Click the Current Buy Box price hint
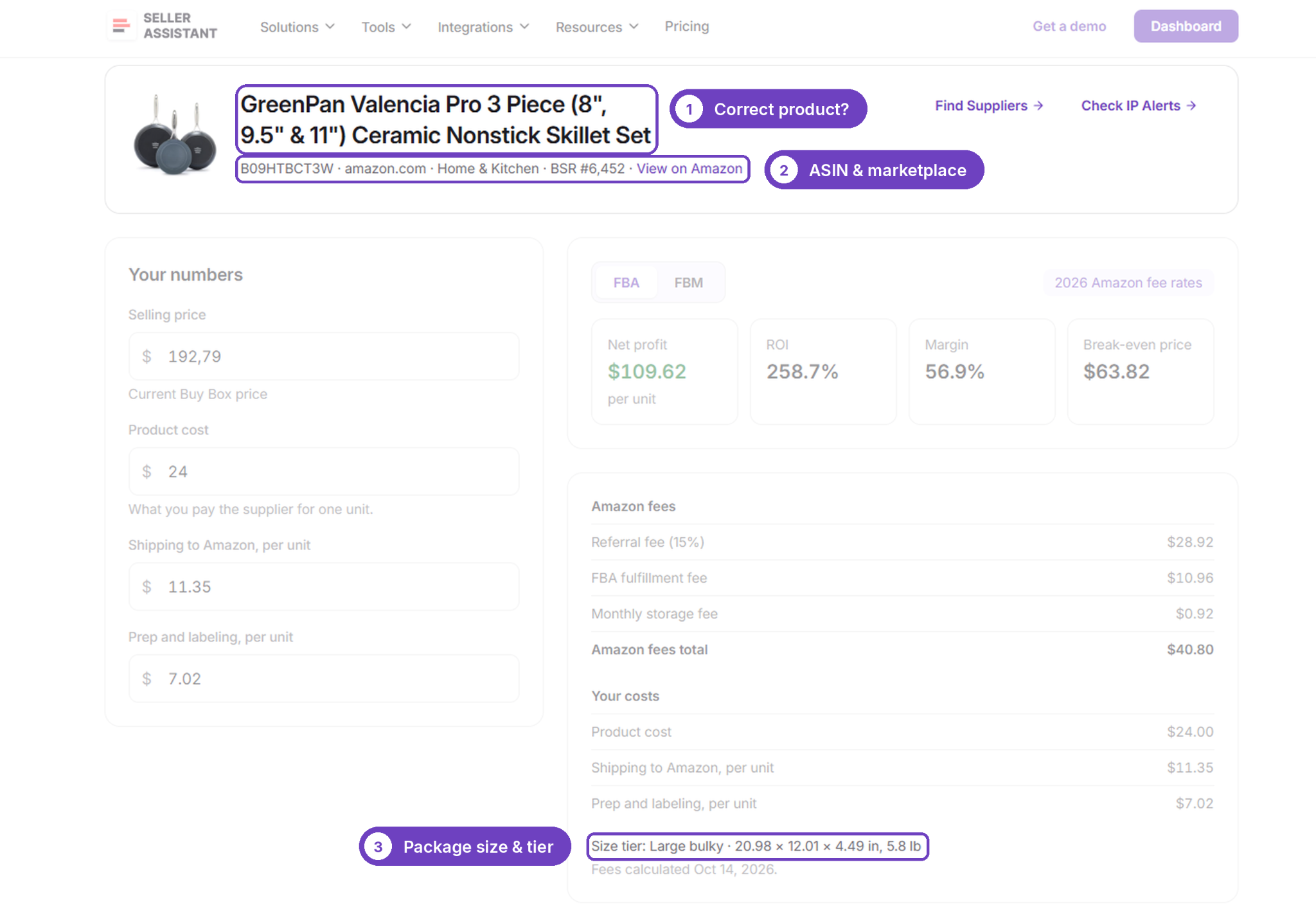1316x905 pixels. (198, 394)
